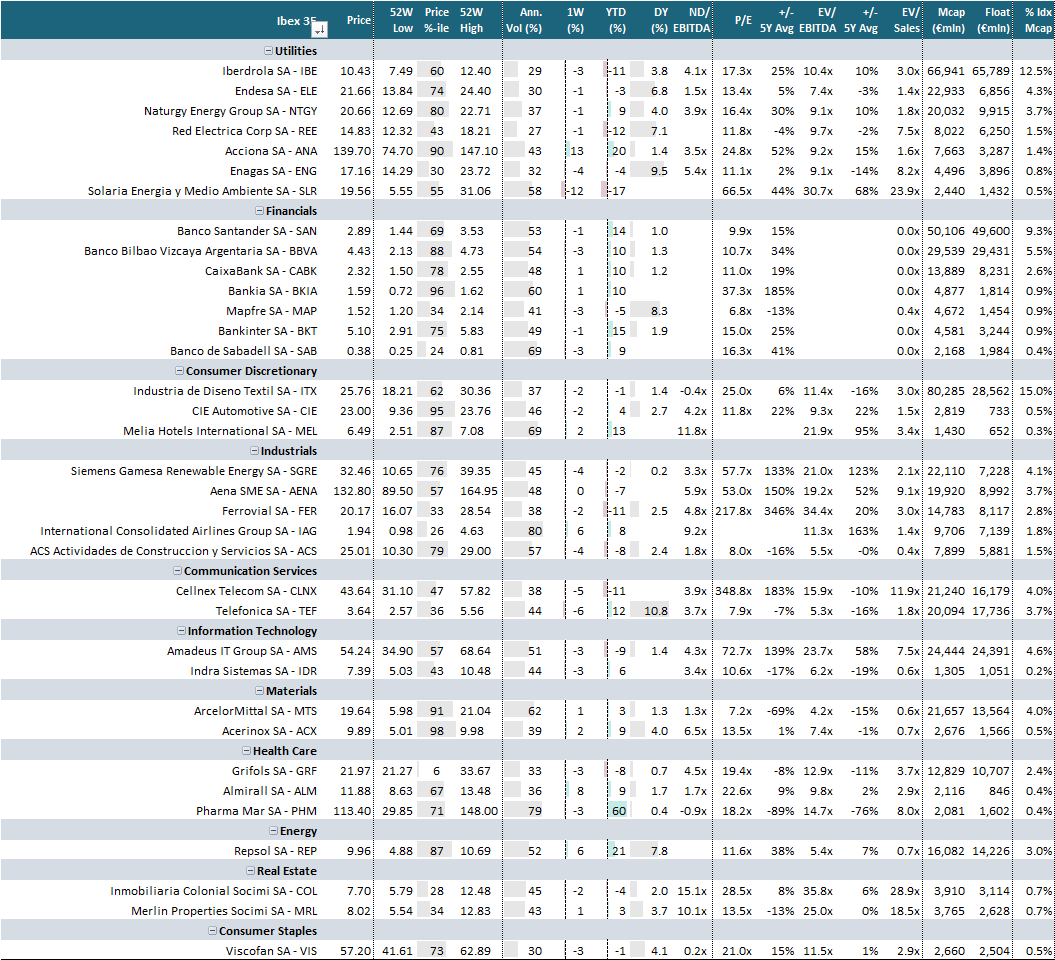Click the CaixaBank SA - CABK label
Viewport: 1055px width, 960px height.
(x=261, y=271)
